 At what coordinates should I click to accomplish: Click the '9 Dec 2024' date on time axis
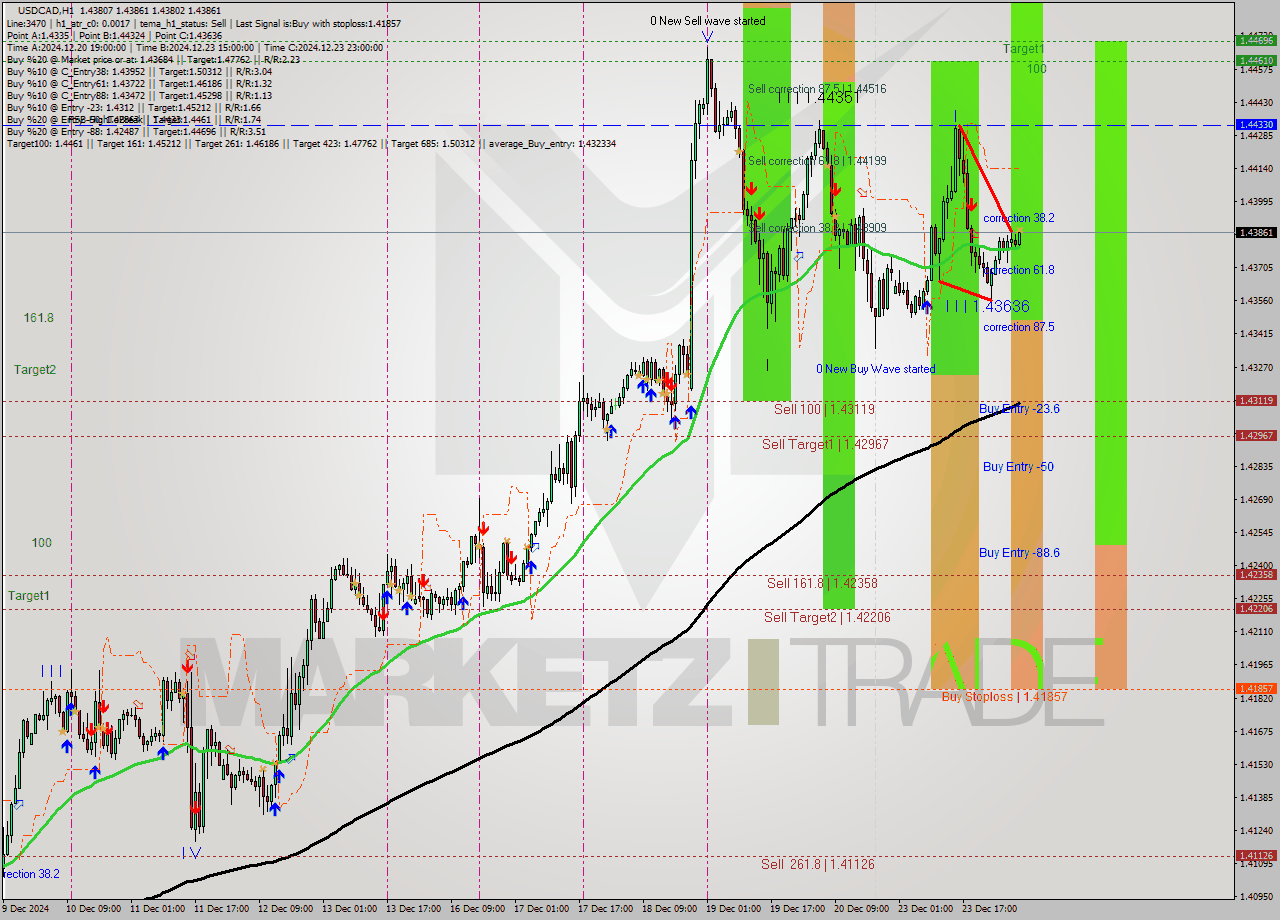pos(27,909)
